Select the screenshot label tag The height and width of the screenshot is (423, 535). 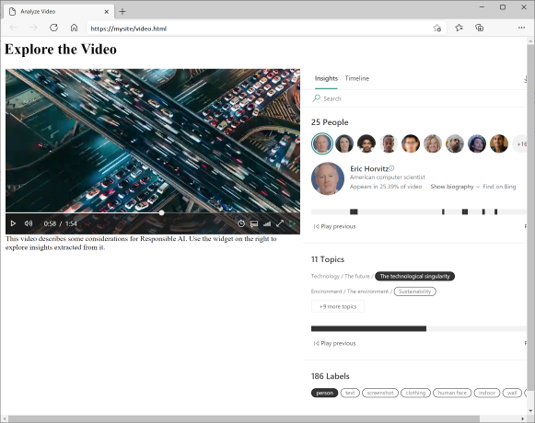[380, 393]
